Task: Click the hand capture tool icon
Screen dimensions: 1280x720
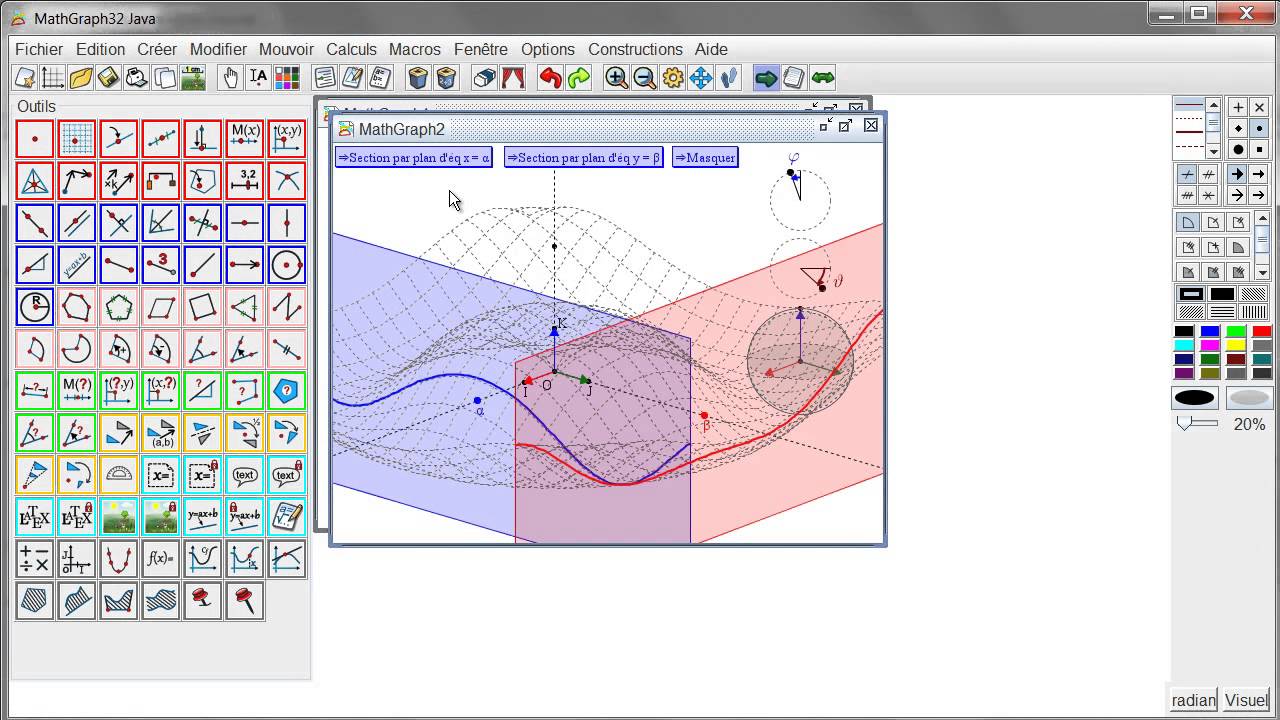Action: 230,78
